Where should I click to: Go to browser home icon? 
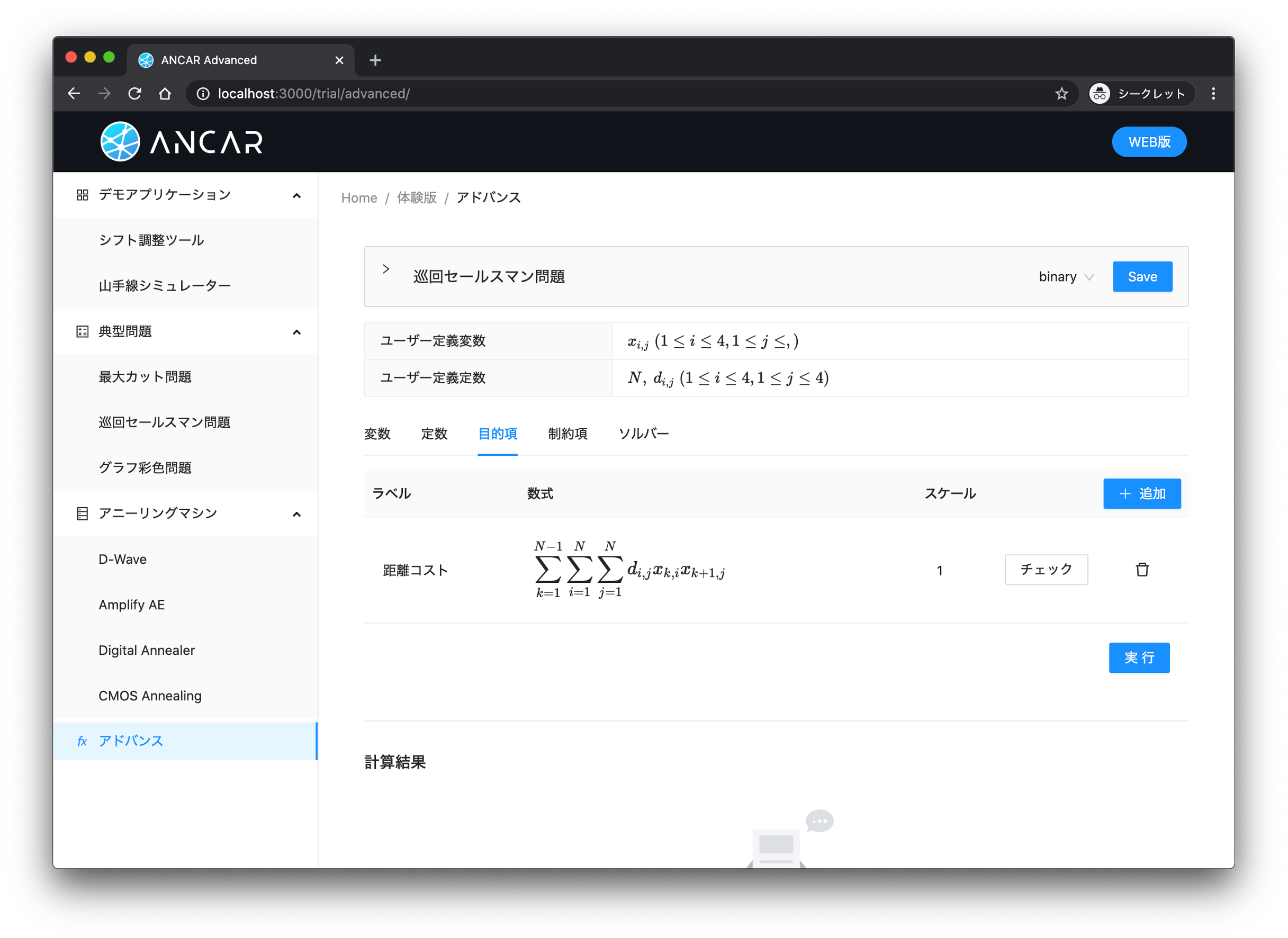pyautogui.click(x=165, y=94)
